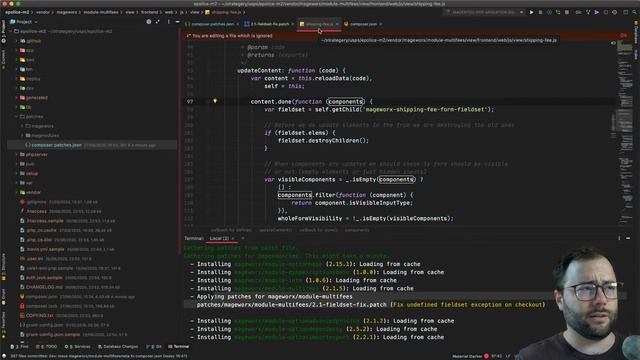The height and width of the screenshot is (360, 640).
Task: Expand the app folder in the project tree
Action: (x=17, y=50)
